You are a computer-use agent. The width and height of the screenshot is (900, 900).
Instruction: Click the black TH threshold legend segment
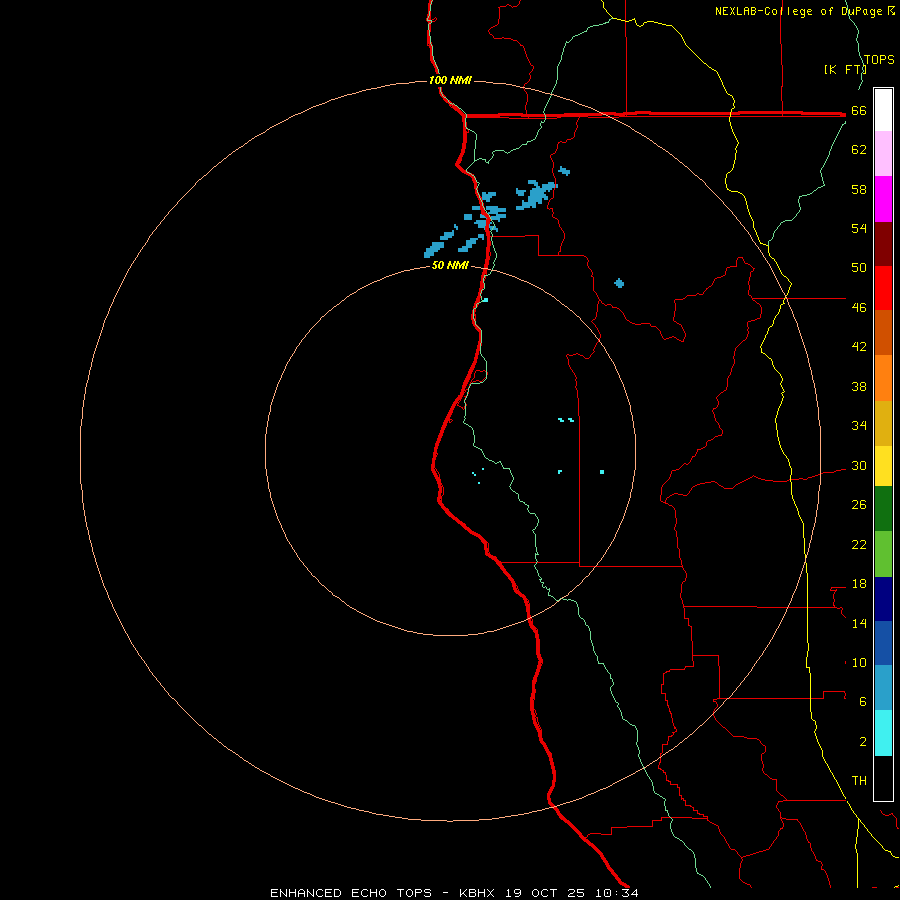coord(883,778)
